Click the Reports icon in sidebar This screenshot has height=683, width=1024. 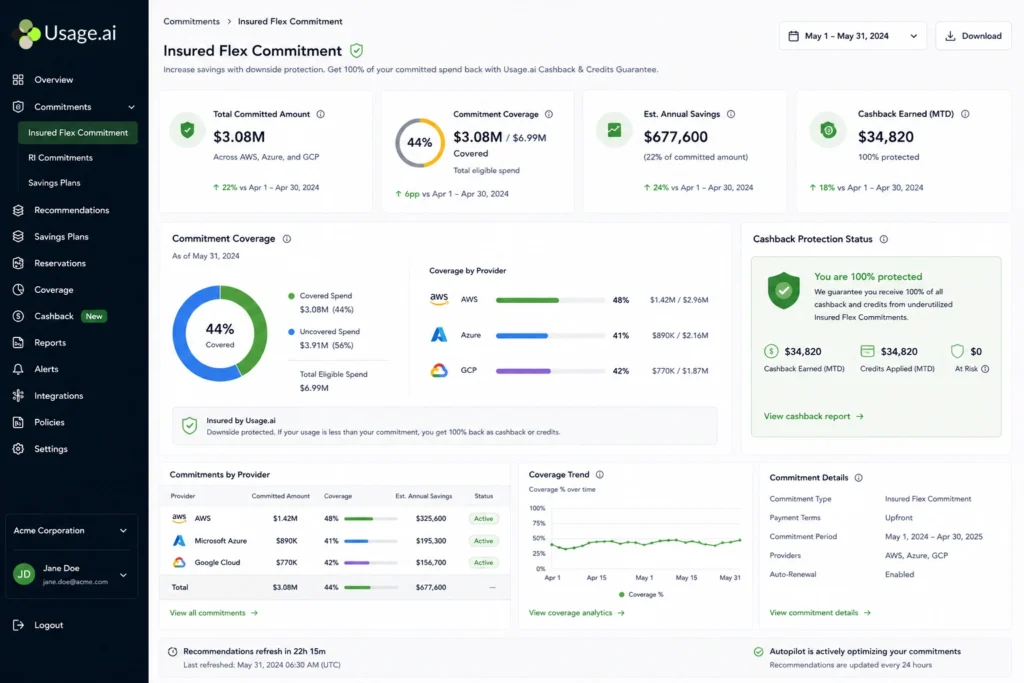pos(18,343)
